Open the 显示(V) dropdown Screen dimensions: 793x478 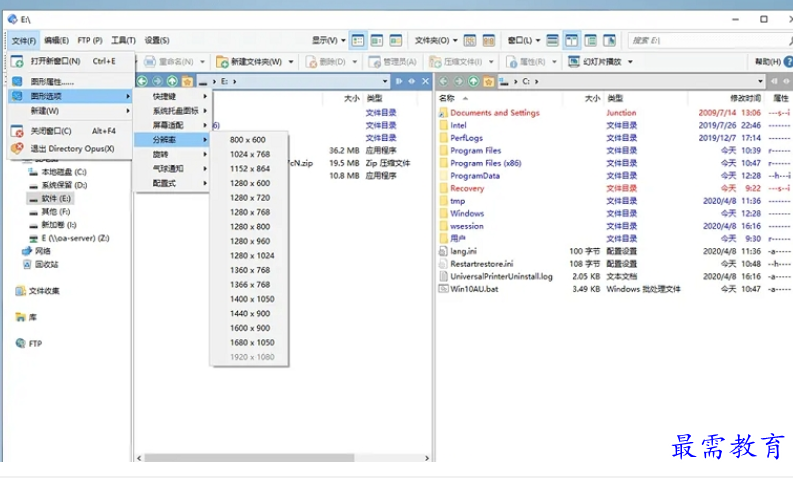328,40
